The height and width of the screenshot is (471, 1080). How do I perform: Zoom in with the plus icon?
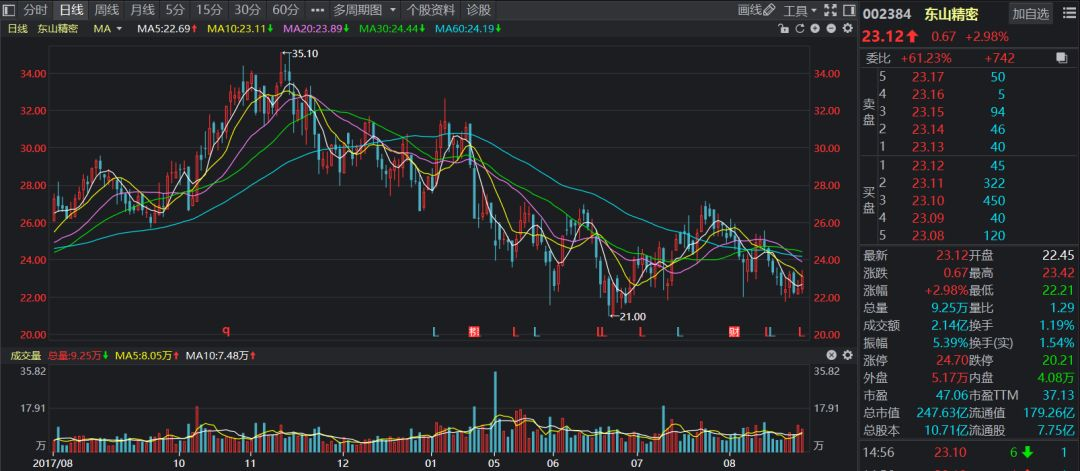tap(813, 28)
